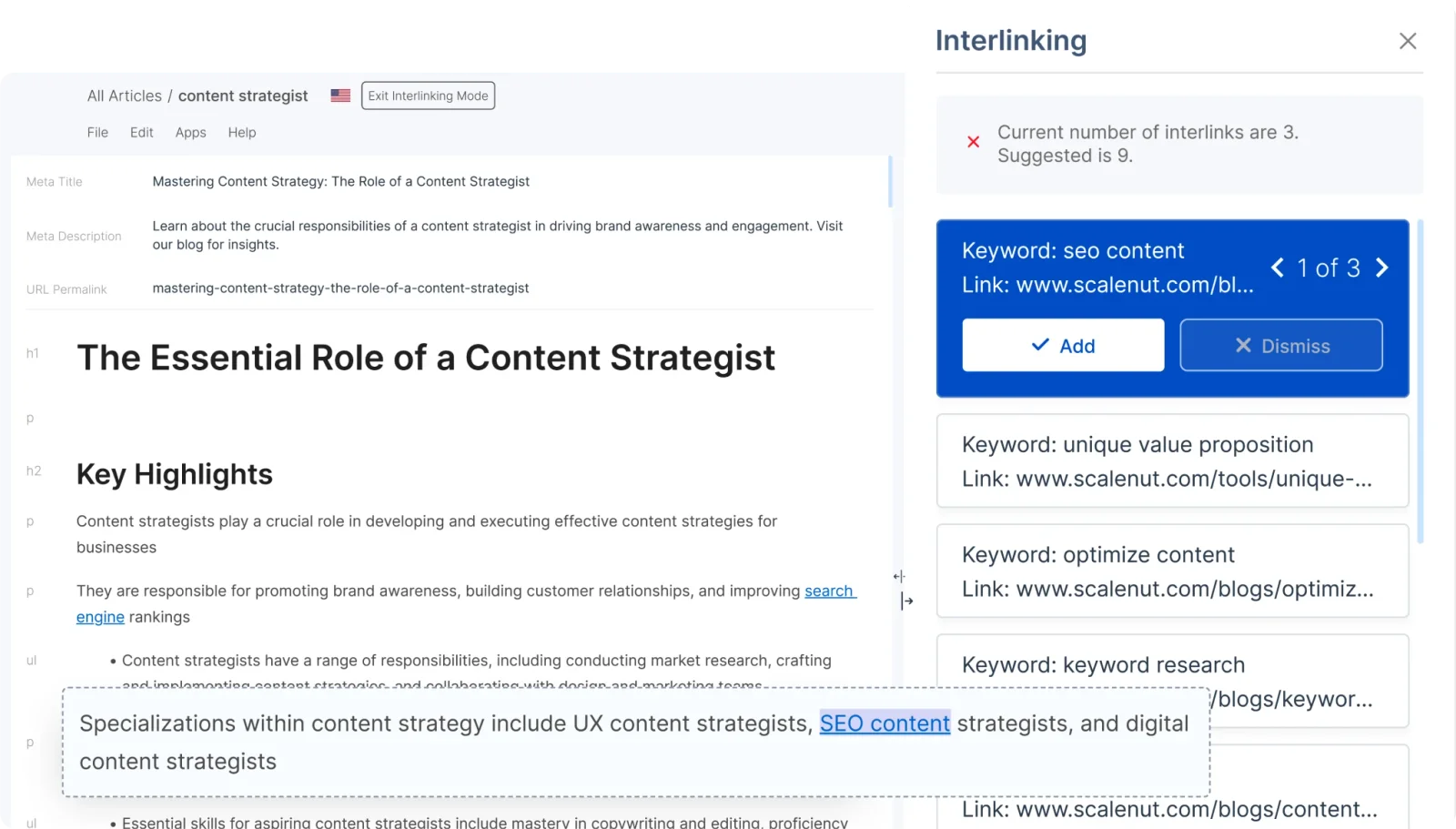This screenshot has width=1456, height=829.
Task: Open the File menu
Action: 96,132
